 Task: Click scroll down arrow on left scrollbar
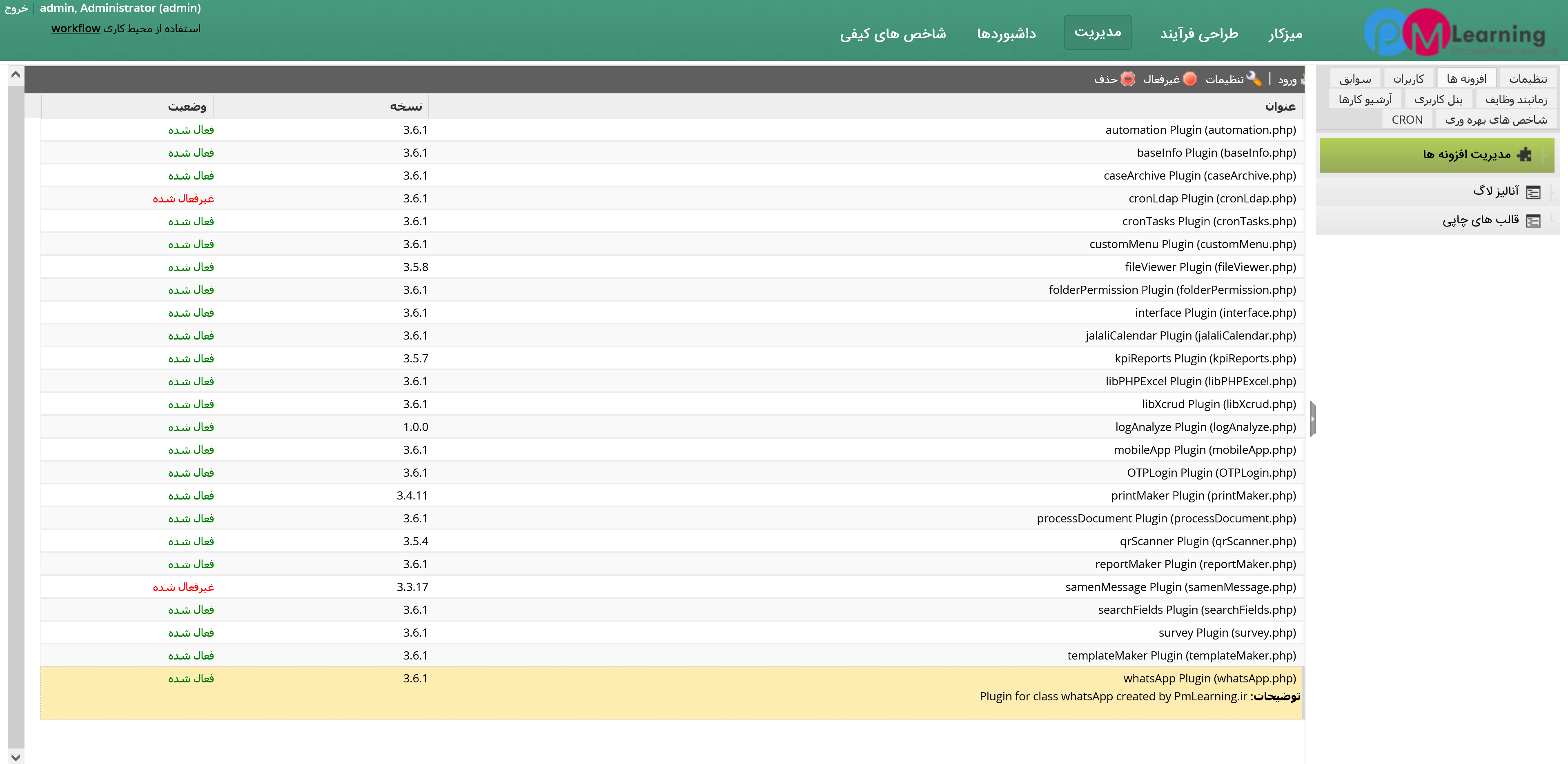tap(16, 757)
